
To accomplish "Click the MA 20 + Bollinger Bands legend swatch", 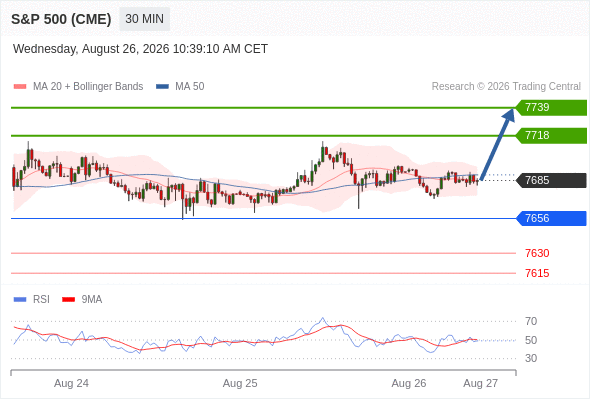I will [x=20, y=87].
